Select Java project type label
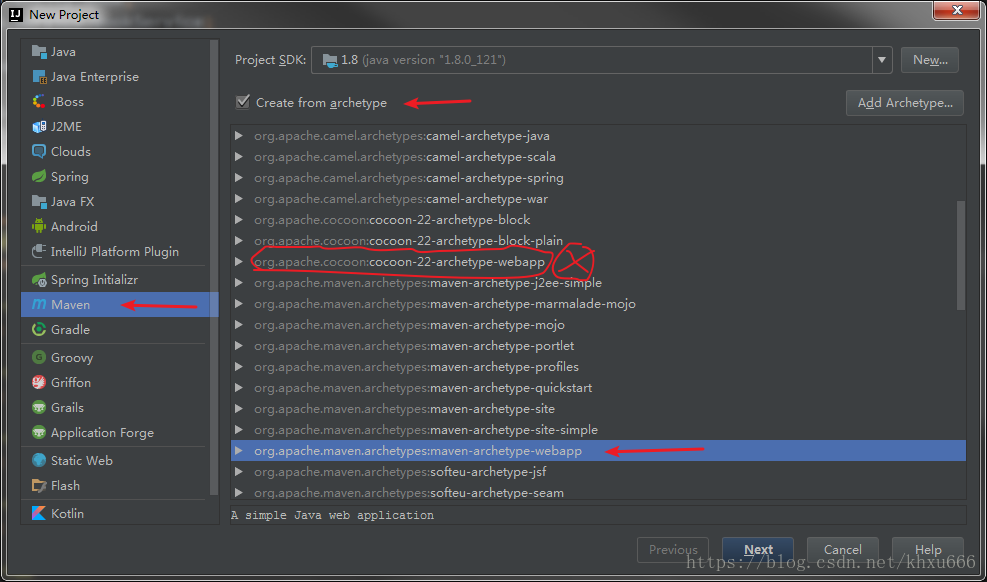The height and width of the screenshot is (582, 987). click(x=63, y=52)
